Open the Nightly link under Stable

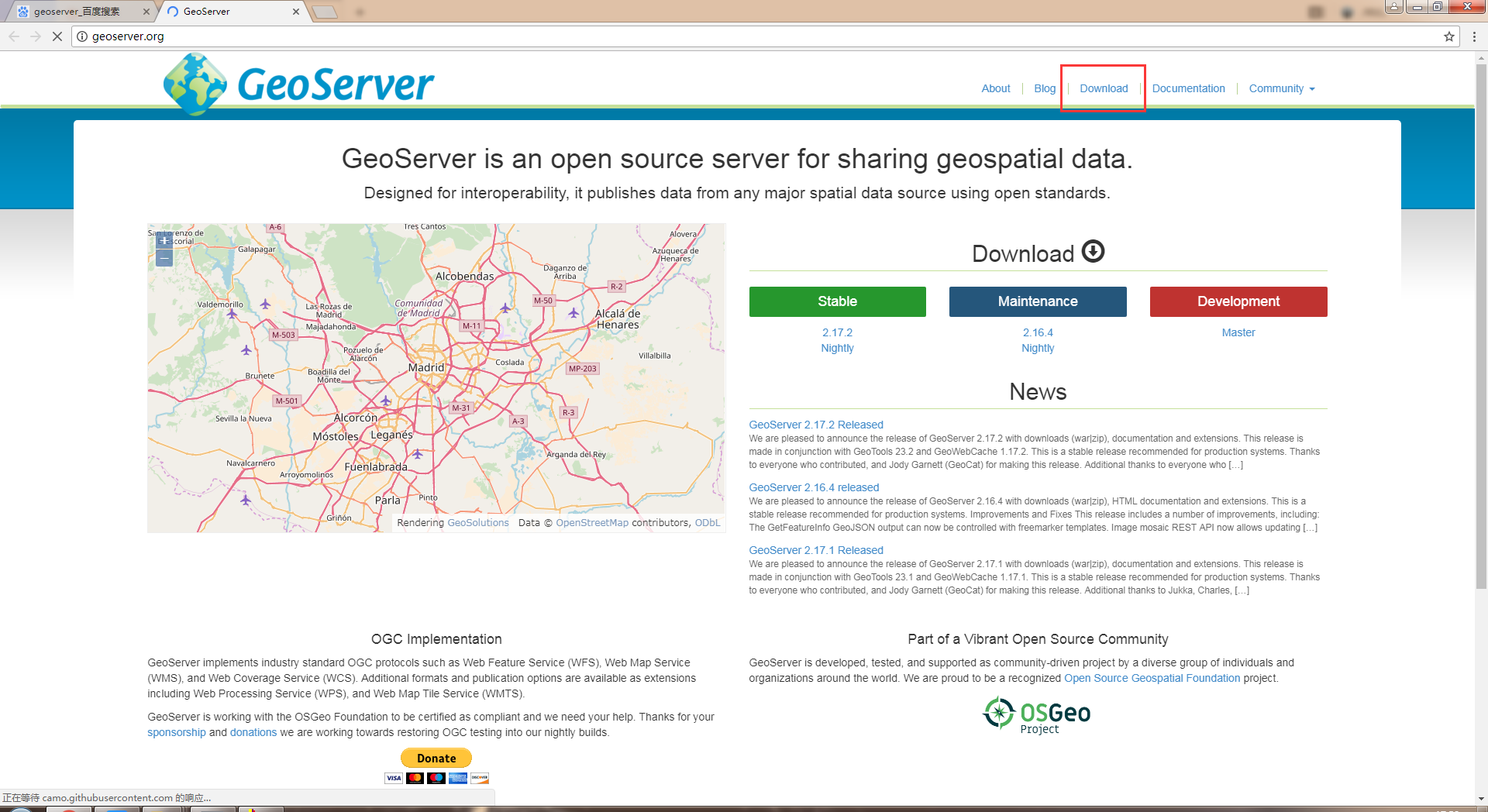click(837, 348)
